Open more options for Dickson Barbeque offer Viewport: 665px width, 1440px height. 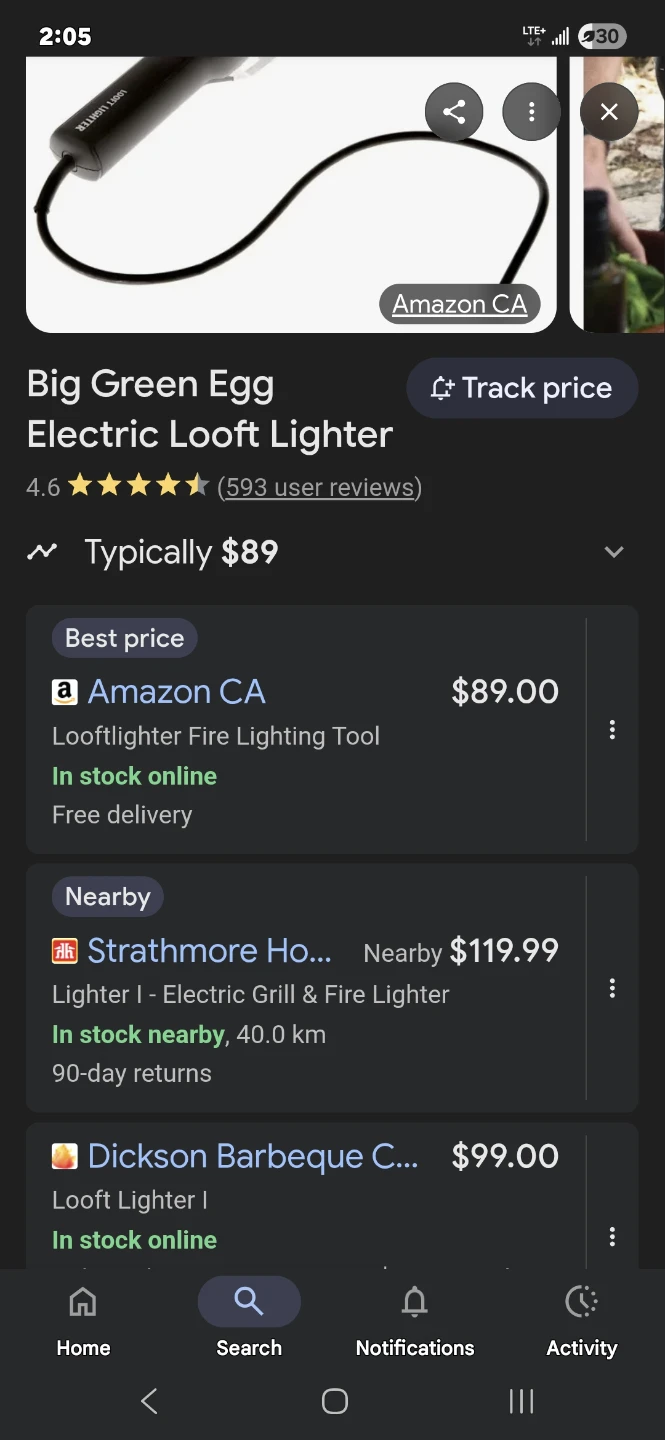pos(612,1237)
